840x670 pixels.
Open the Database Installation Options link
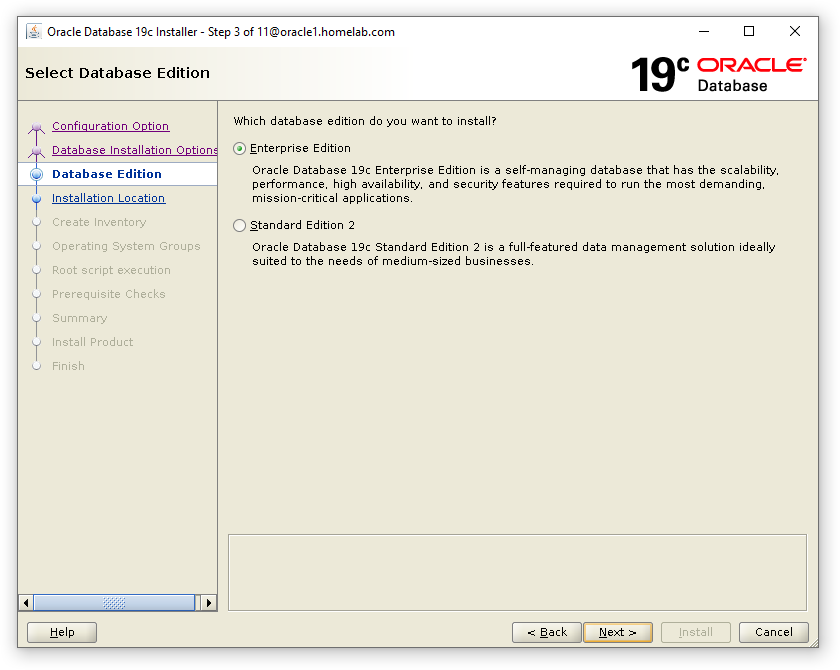pos(134,149)
